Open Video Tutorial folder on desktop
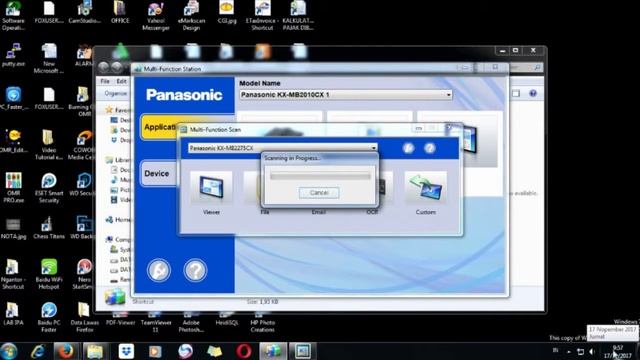 (49, 145)
